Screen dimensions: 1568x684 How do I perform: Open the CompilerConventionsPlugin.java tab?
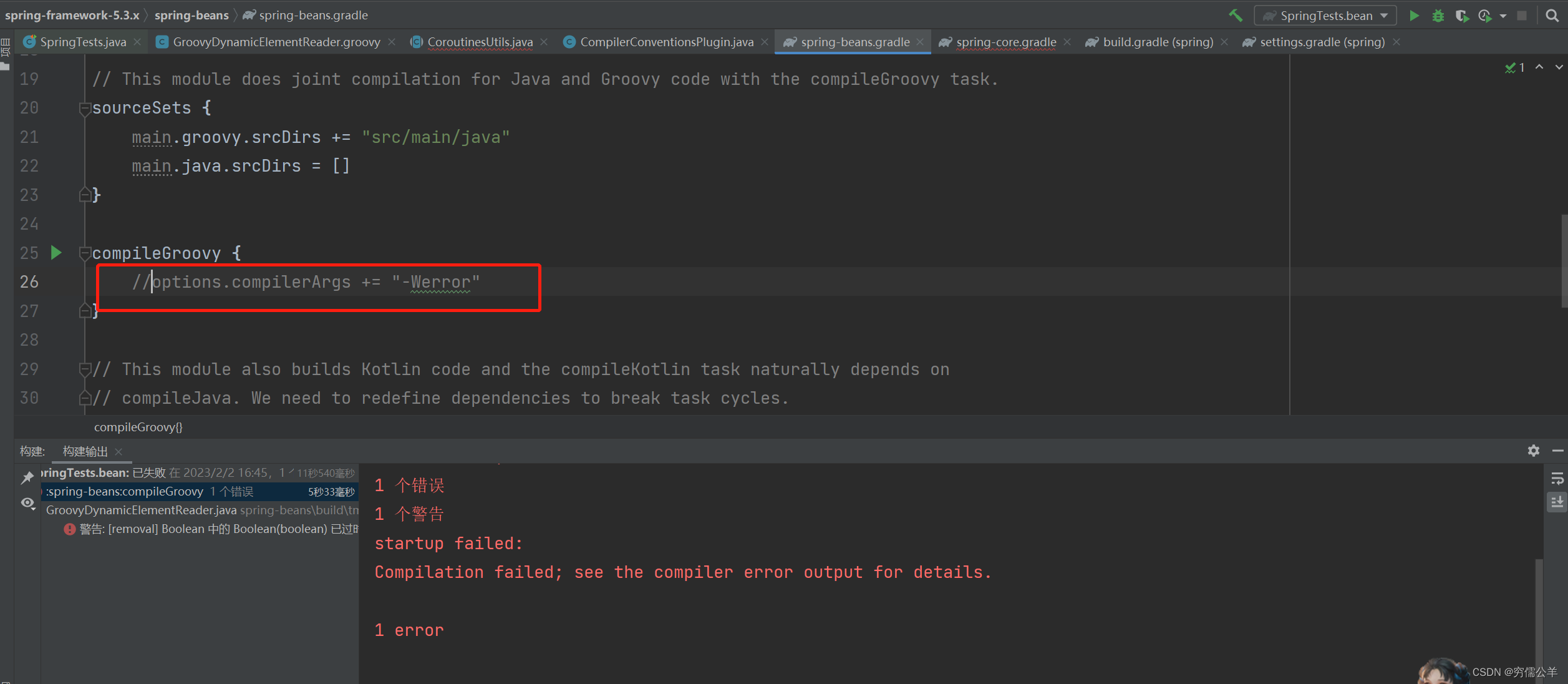point(666,42)
